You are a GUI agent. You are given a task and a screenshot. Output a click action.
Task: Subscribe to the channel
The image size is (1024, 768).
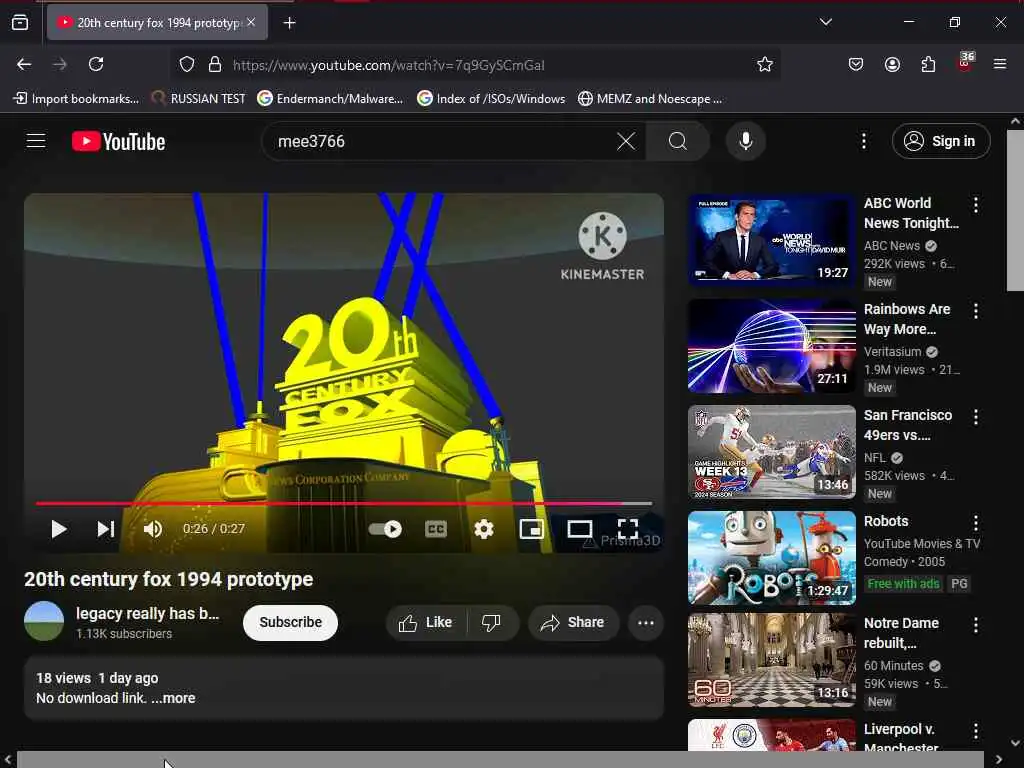291,622
